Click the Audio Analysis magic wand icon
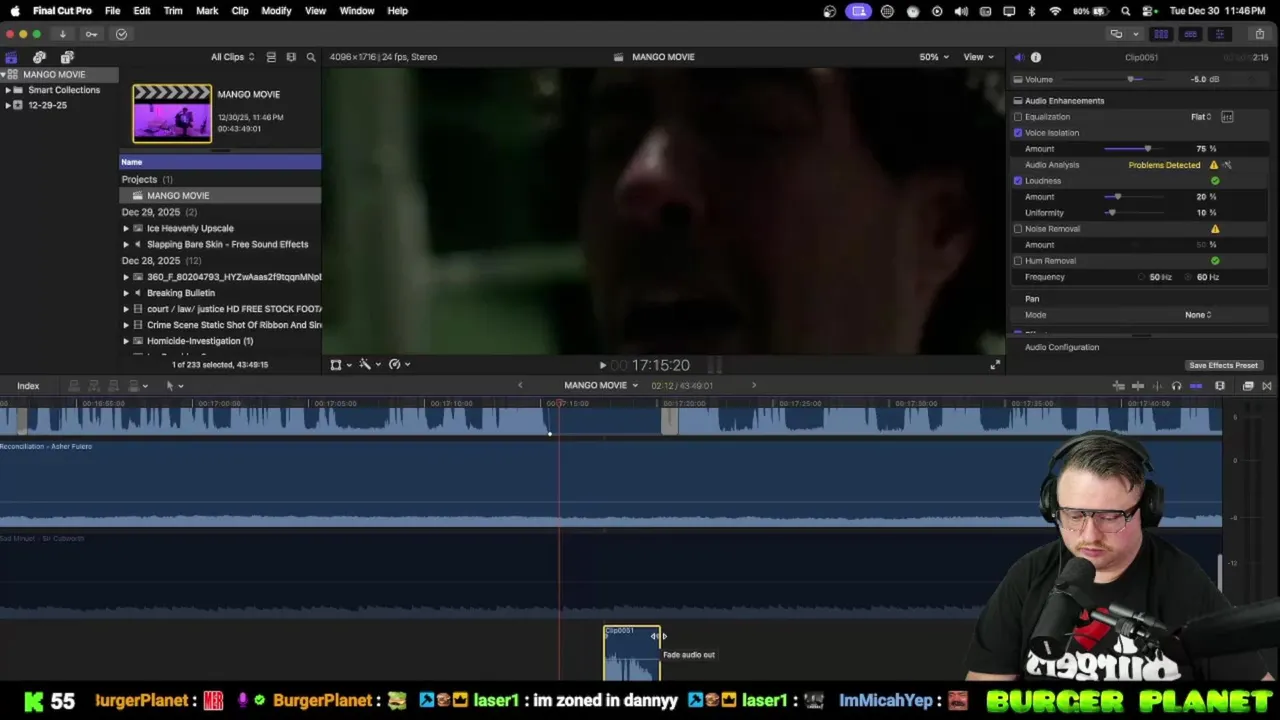 (x=1228, y=165)
